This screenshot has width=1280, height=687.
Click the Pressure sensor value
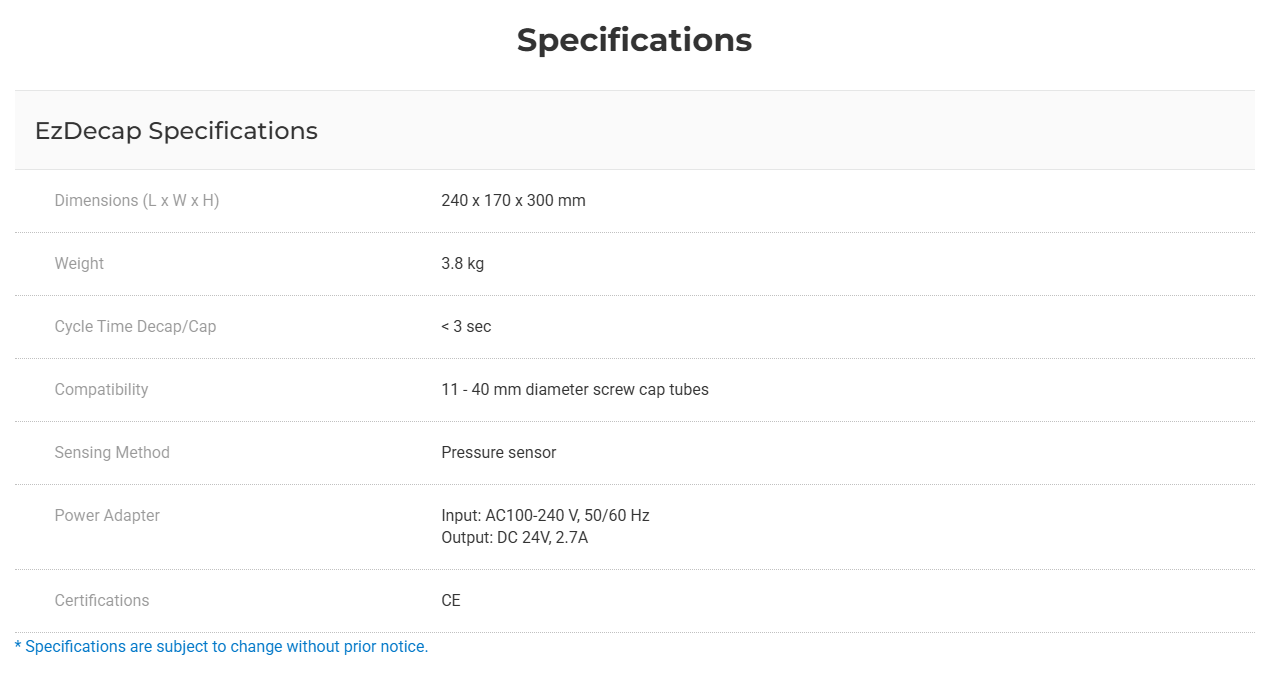499,452
